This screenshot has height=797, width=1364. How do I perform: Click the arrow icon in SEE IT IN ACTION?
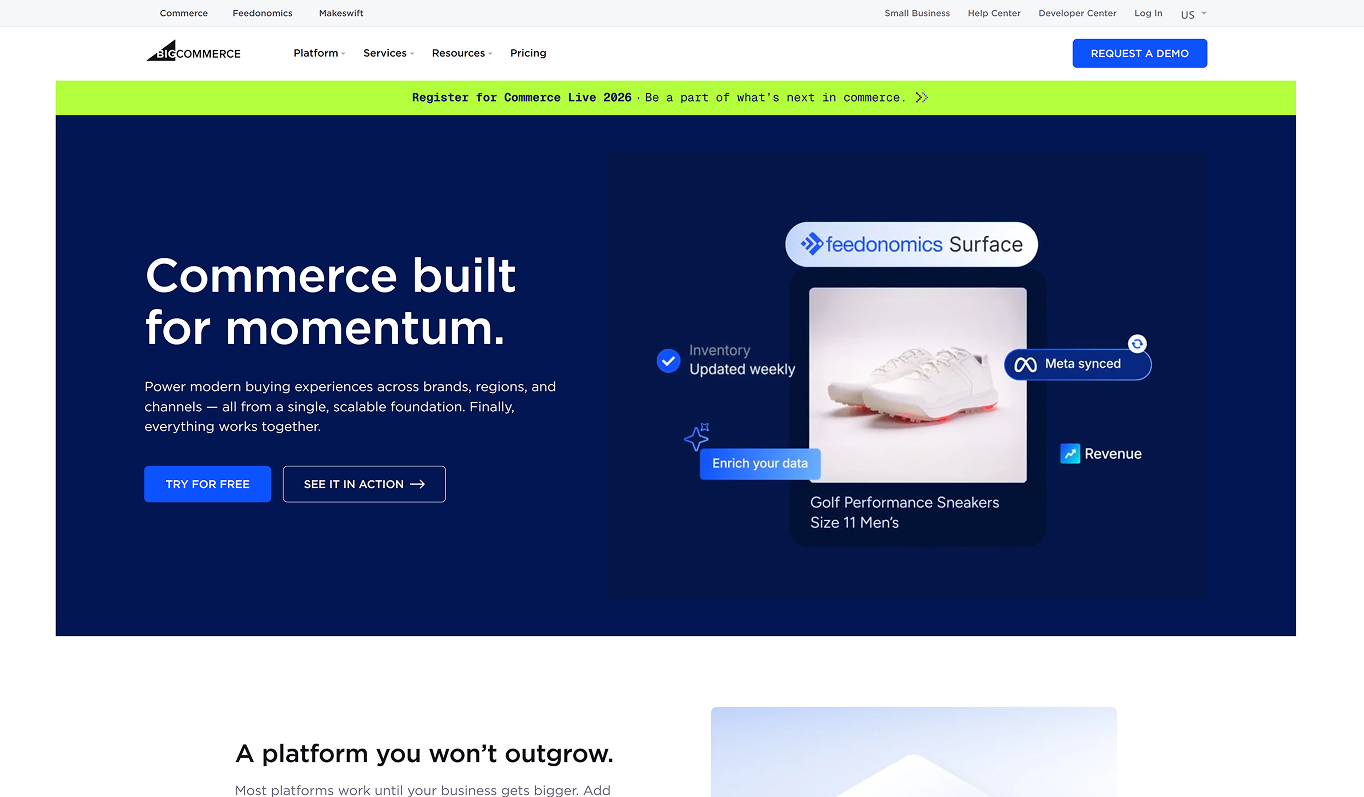418,484
